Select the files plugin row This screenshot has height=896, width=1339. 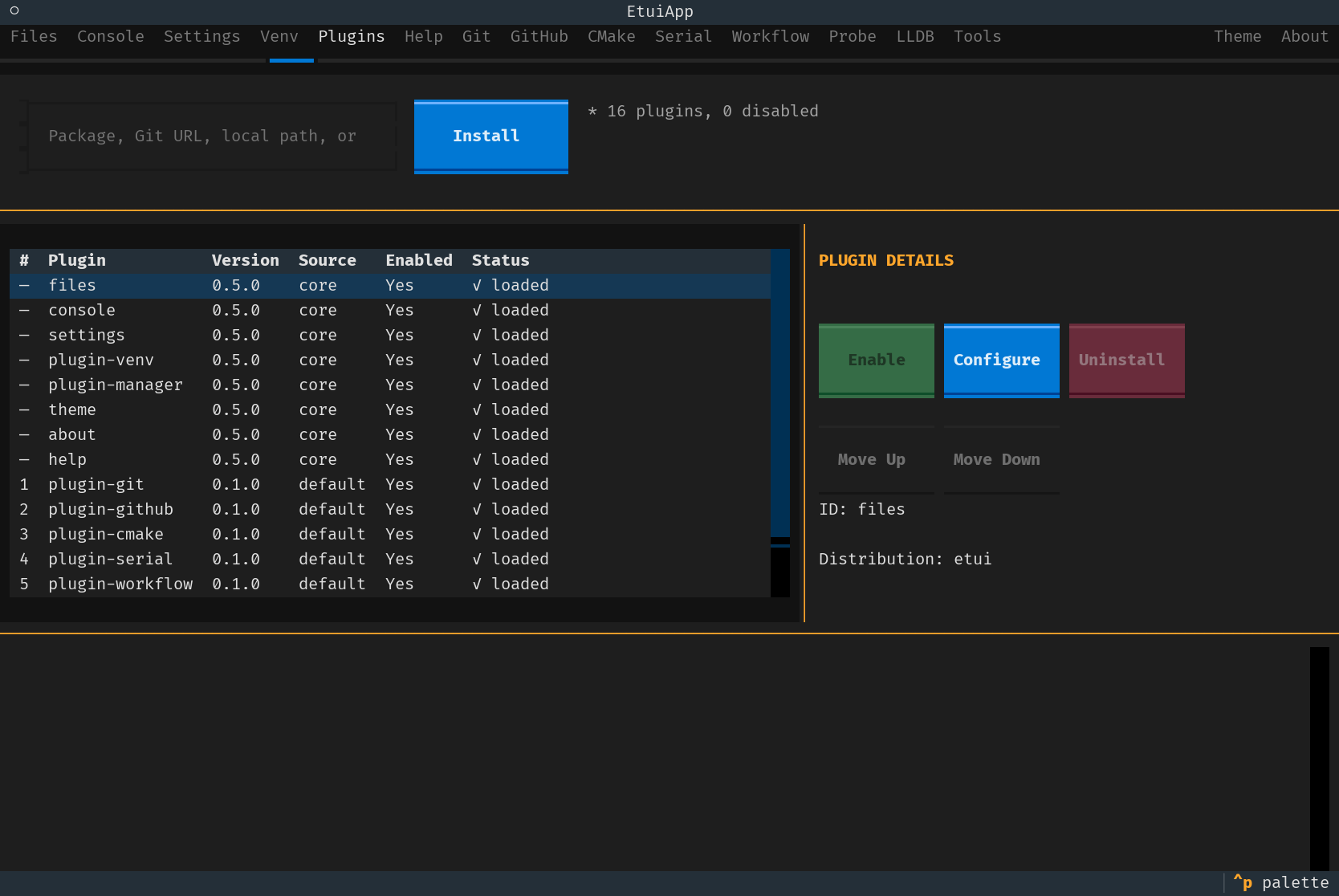click(x=390, y=286)
